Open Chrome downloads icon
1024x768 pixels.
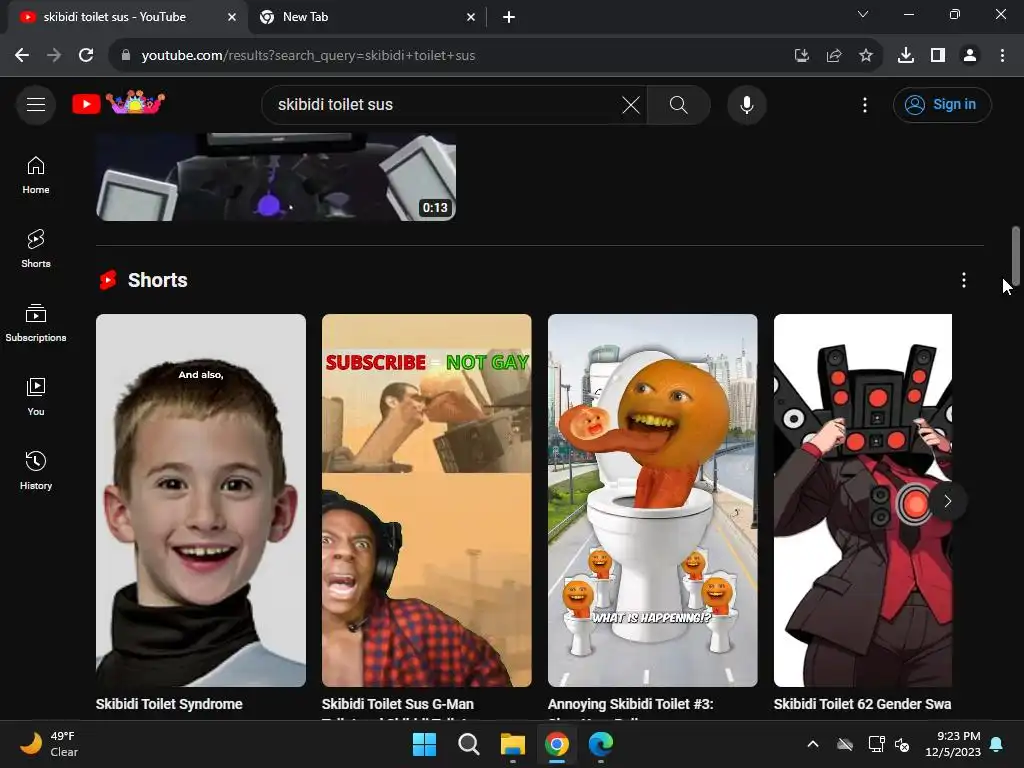[906, 56]
